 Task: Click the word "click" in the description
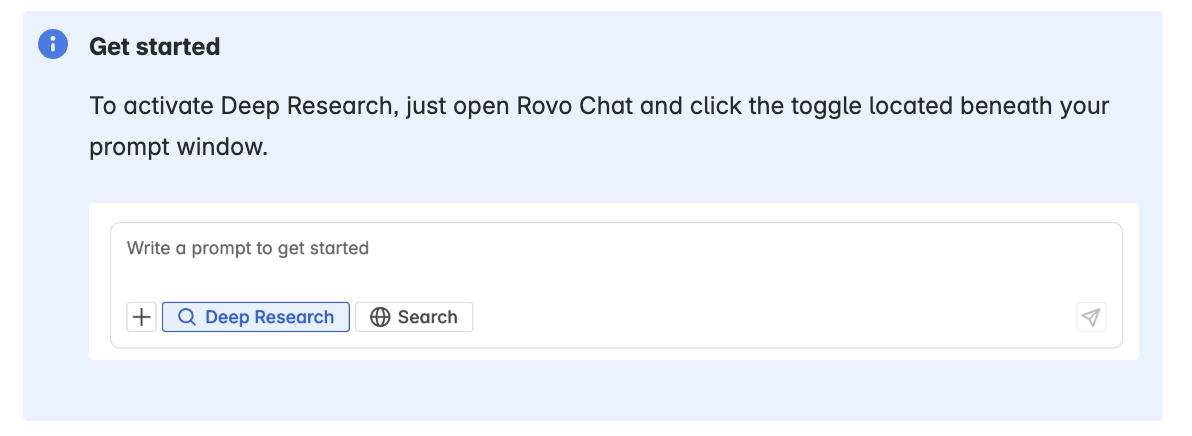[697, 106]
